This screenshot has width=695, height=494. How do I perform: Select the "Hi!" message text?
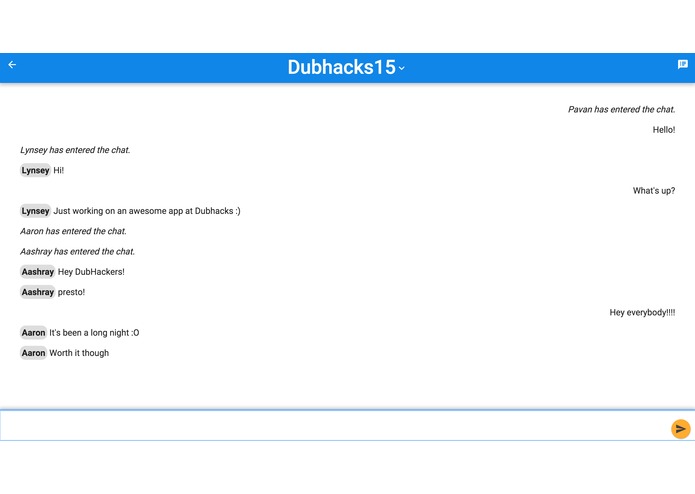59,171
